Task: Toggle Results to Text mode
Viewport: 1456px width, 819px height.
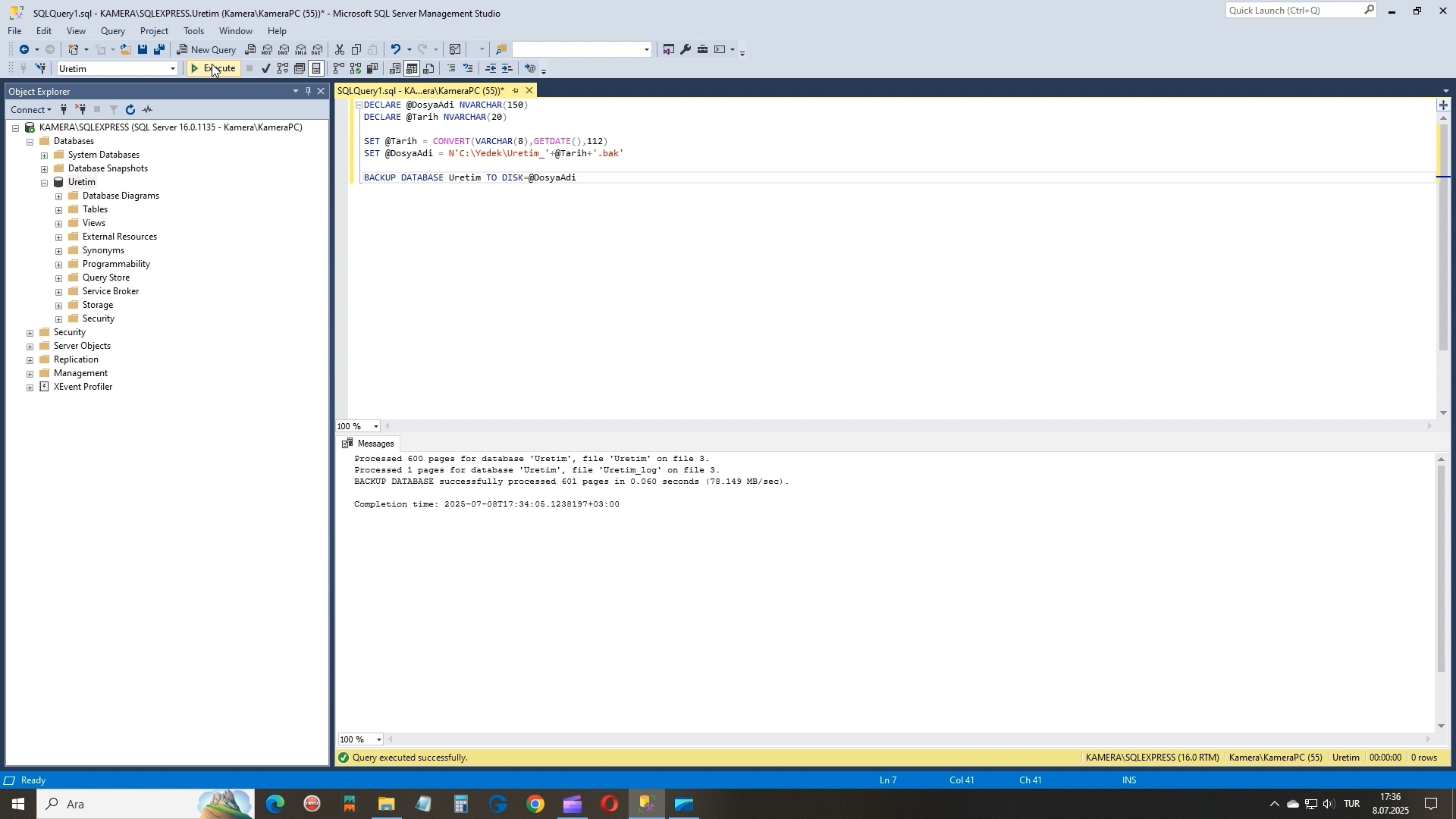Action: click(x=394, y=68)
